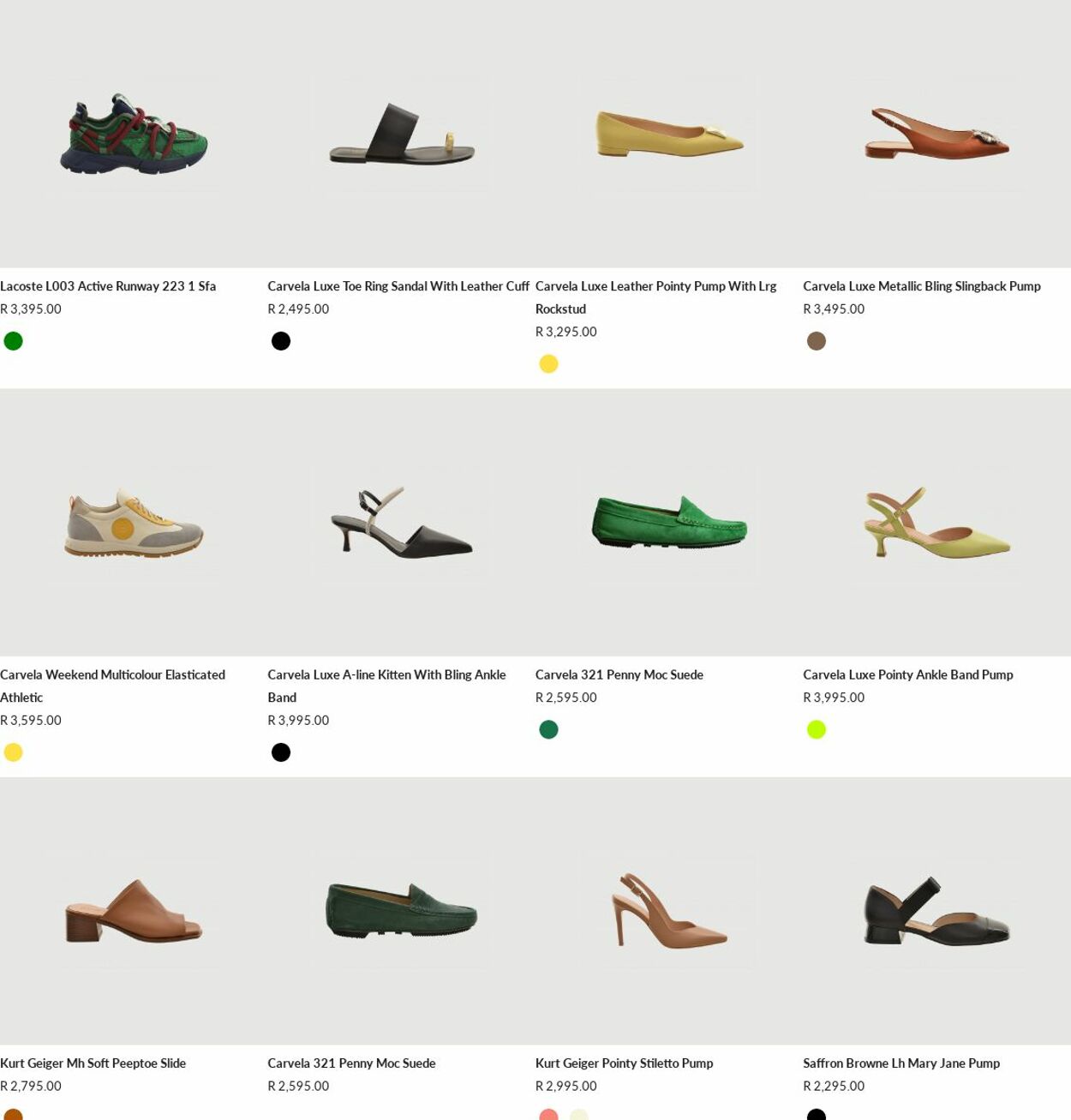1071x1120 pixels.
Task: Open Carvela Luxe Leather Pointy Pump With Lrg Rockstud
Action: coord(655,297)
